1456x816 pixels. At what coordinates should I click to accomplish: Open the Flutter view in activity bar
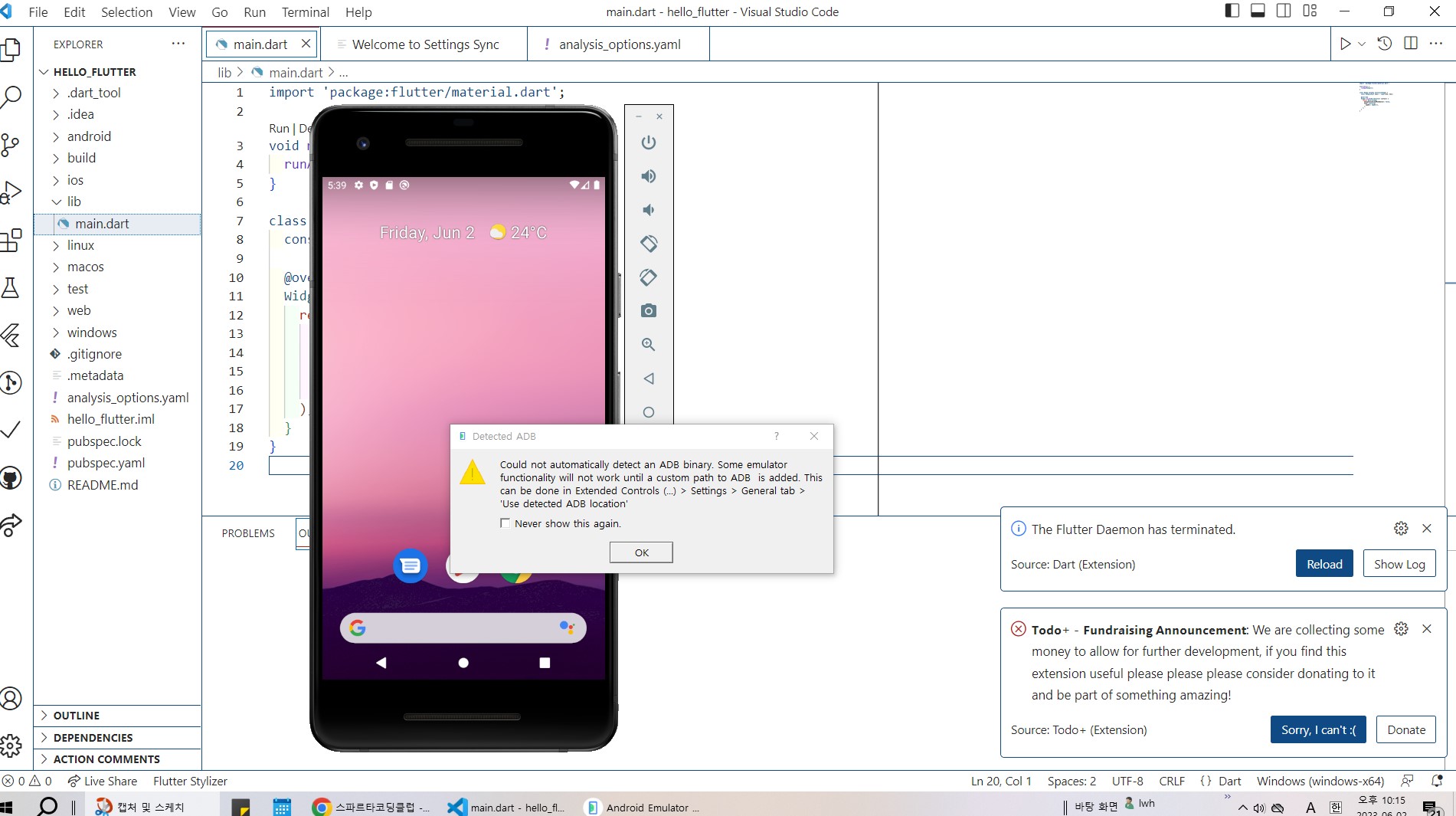[11, 336]
